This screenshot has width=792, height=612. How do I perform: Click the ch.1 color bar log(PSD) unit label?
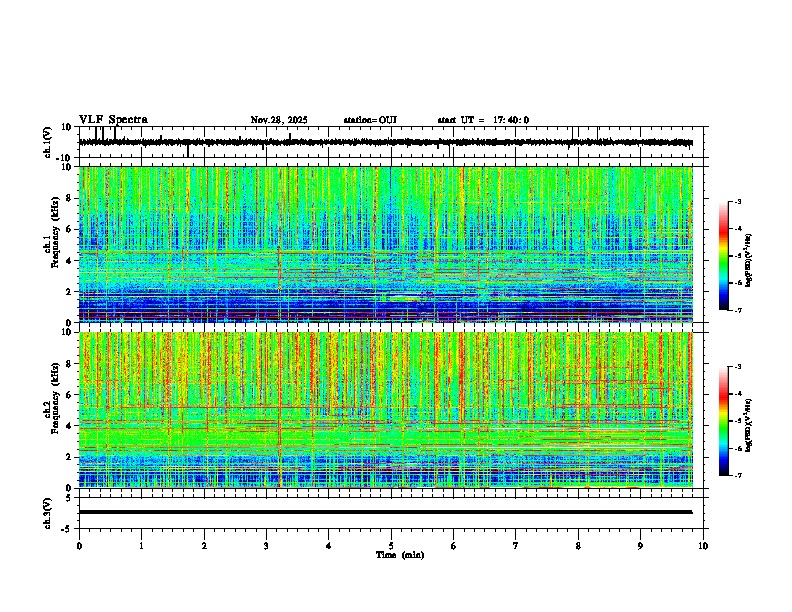point(748,261)
